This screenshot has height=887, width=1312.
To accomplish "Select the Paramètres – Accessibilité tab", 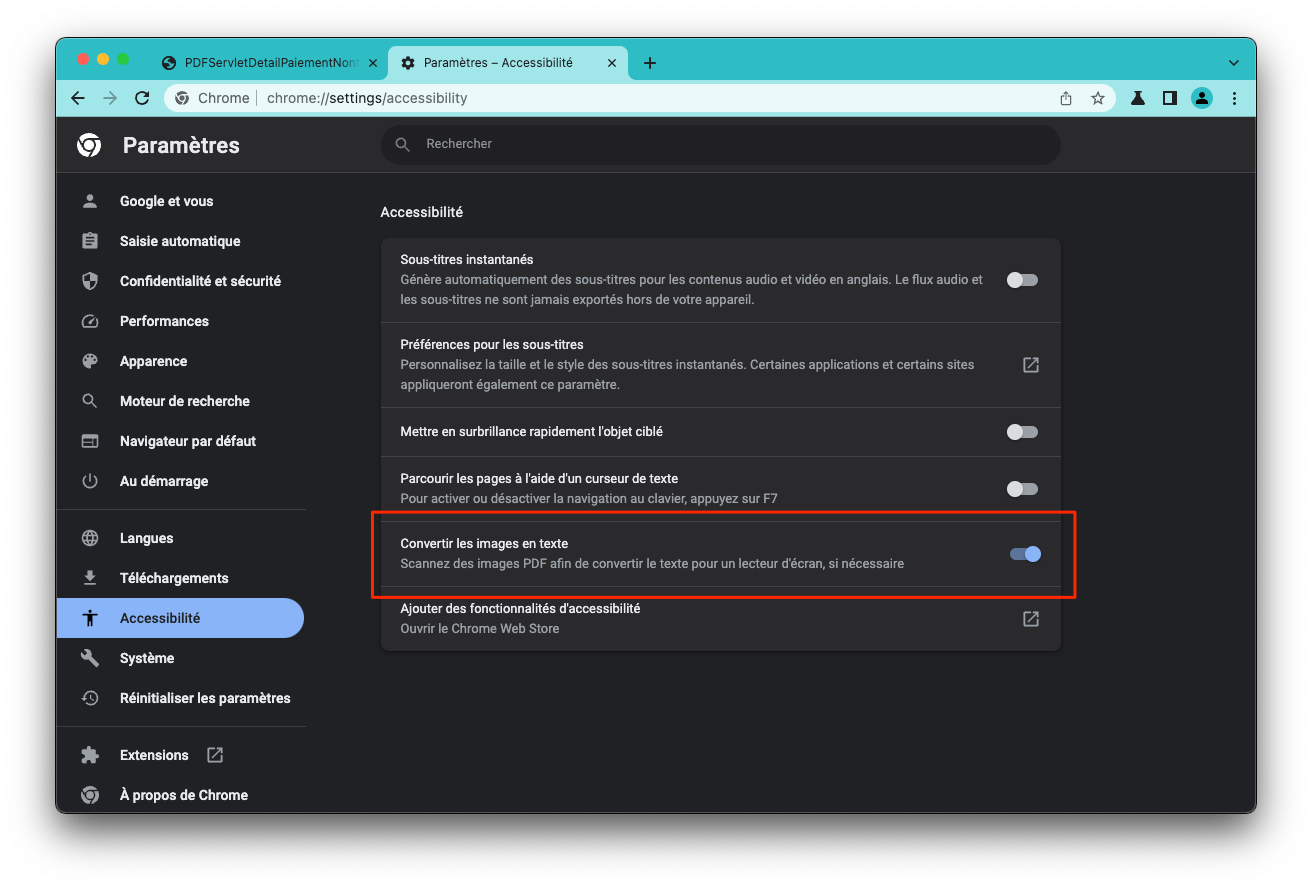I will point(508,63).
